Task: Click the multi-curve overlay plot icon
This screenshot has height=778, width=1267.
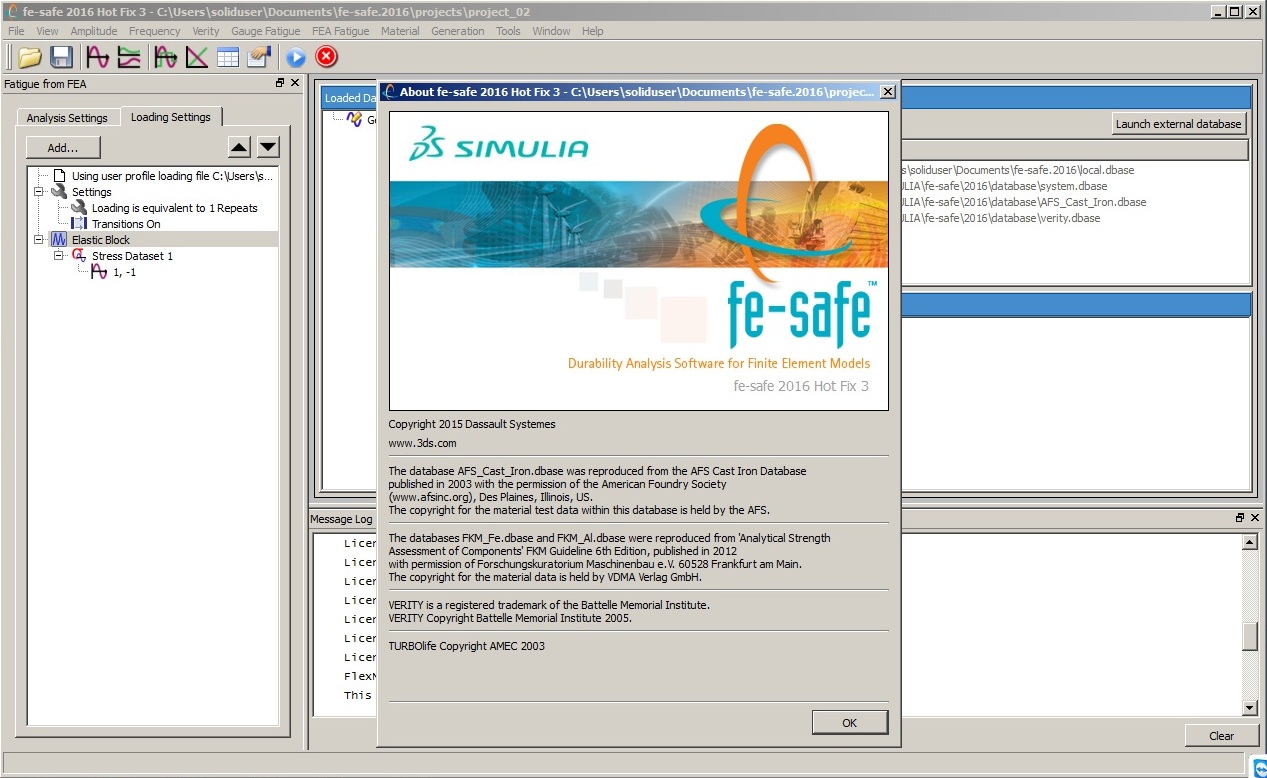Action: click(x=129, y=57)
